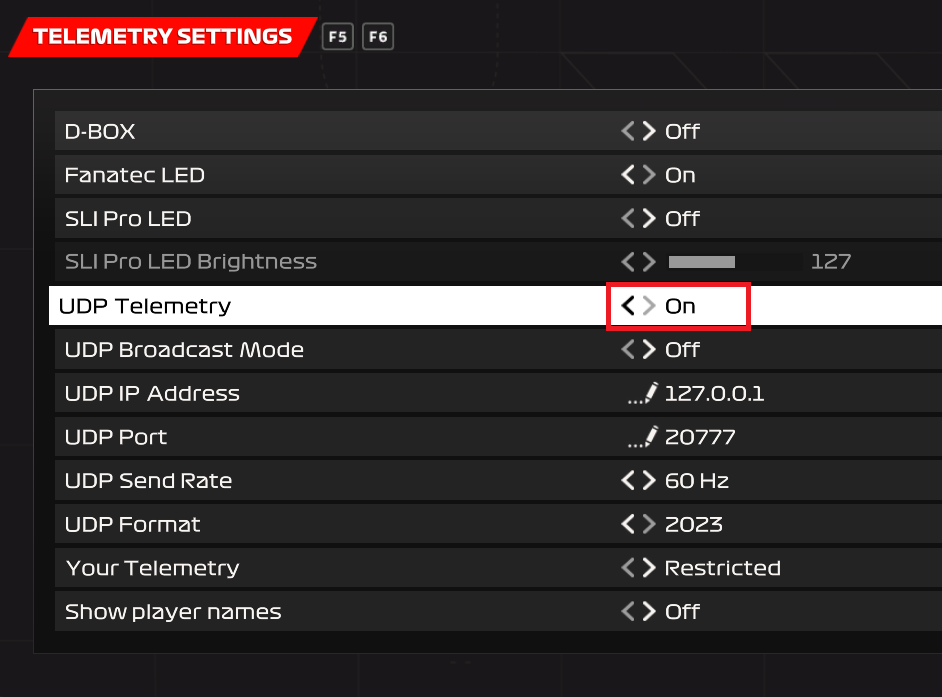942x697 pixels.
Task: Click the left arrow on D-BOX setting
Action: tap(628, 131)
